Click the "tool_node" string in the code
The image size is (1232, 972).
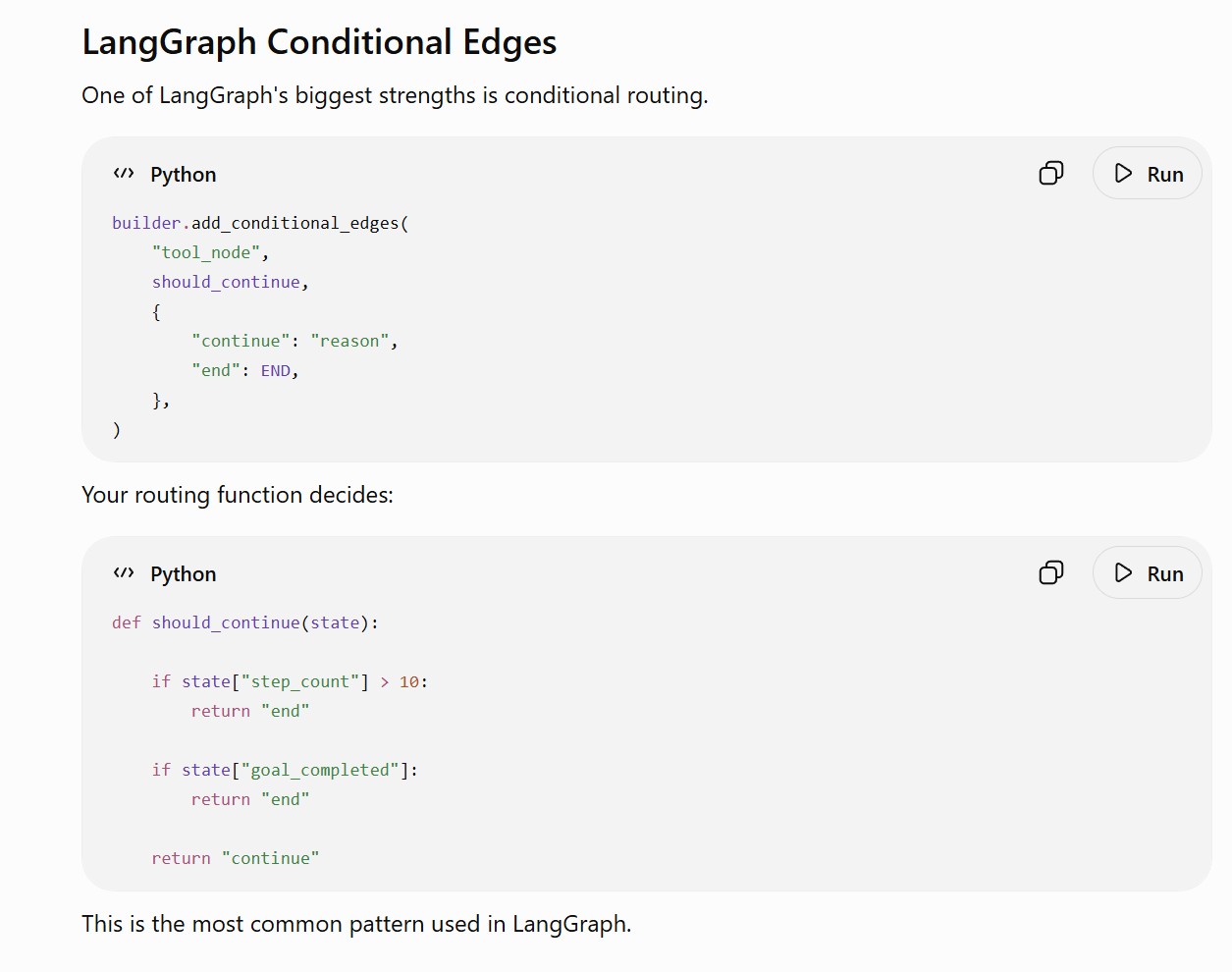pyautogui.click(x=206, y=252)
